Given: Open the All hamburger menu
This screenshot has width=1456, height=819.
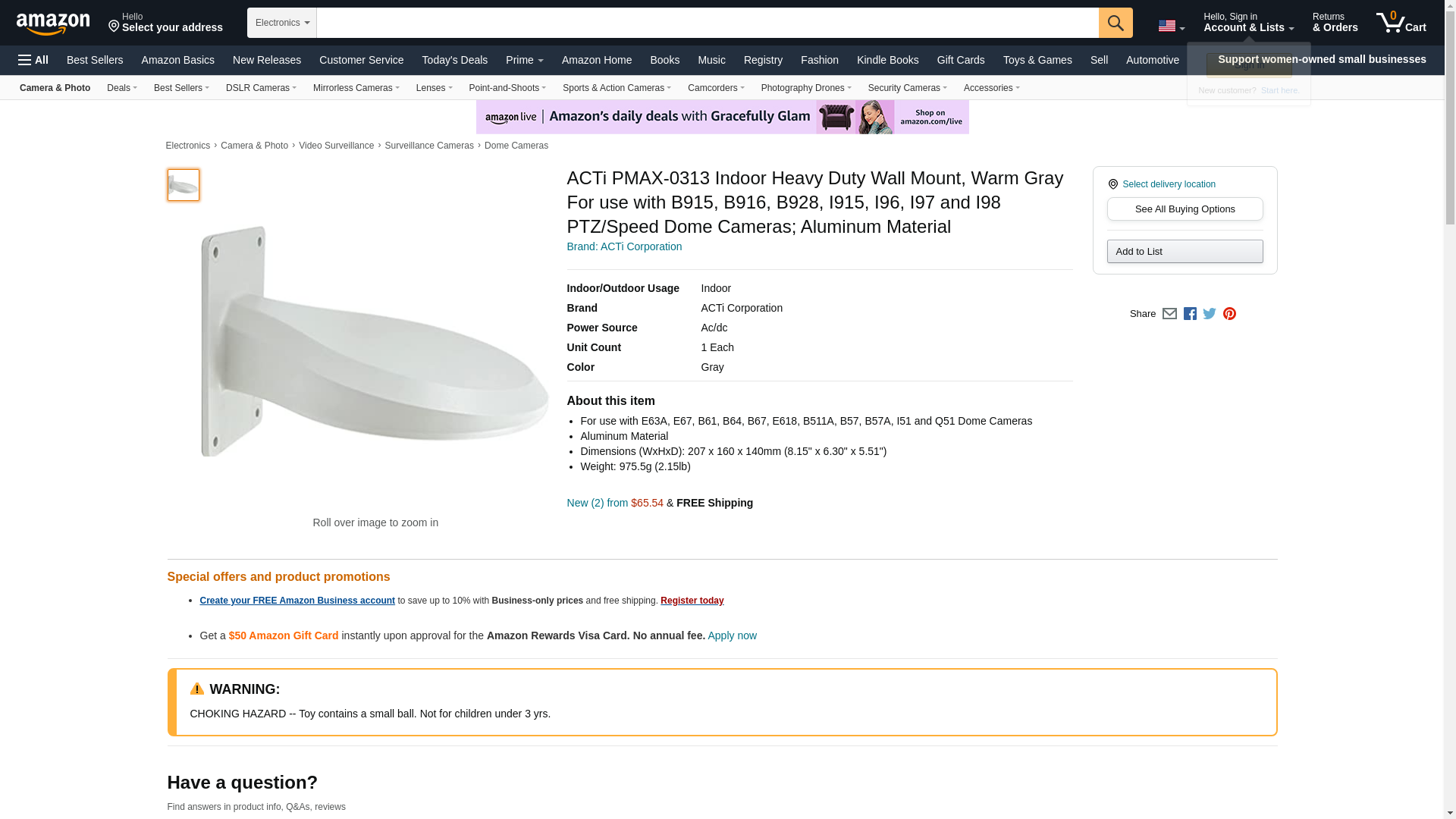Looking at the screenshot, I should coord(33,60).
